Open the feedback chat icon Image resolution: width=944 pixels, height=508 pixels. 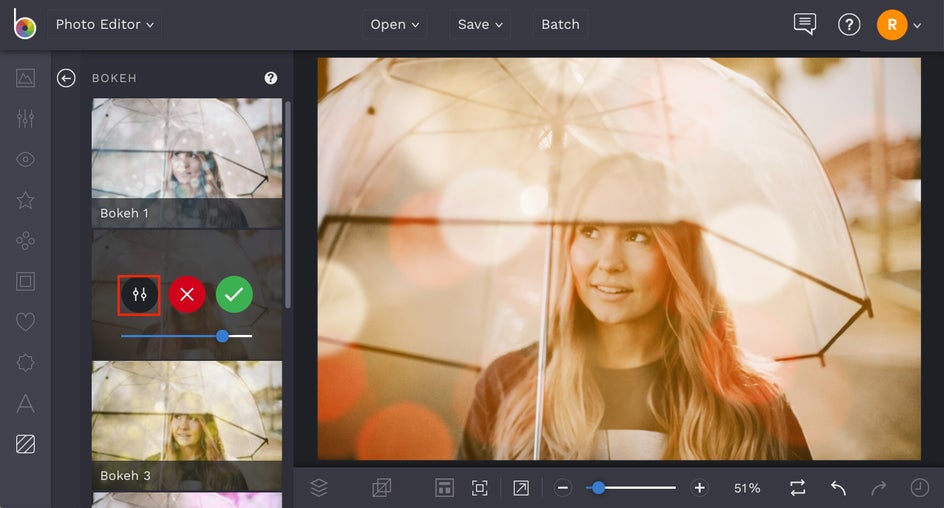pos(805,25)
